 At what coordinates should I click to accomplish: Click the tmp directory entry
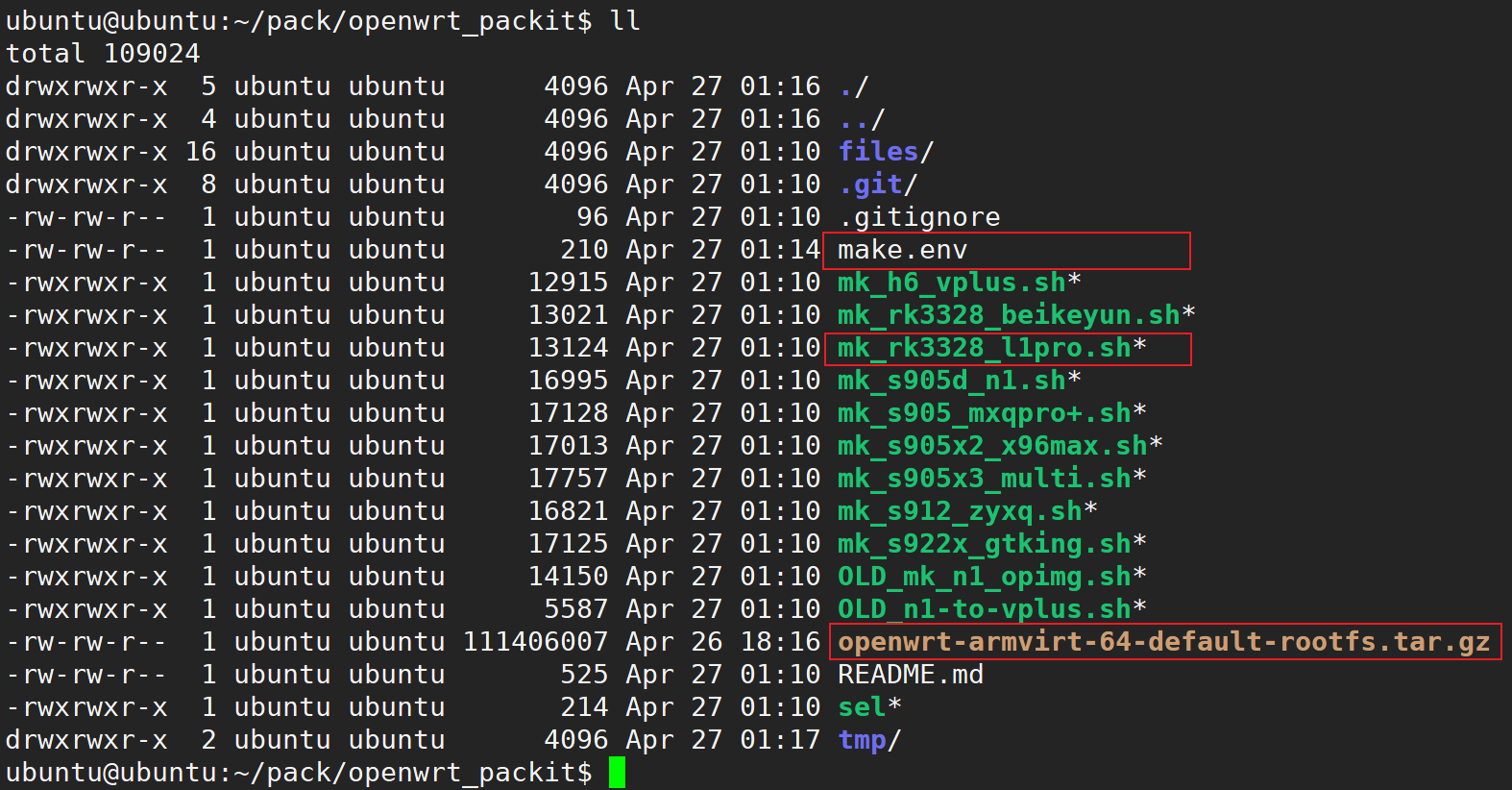point(862,740)
